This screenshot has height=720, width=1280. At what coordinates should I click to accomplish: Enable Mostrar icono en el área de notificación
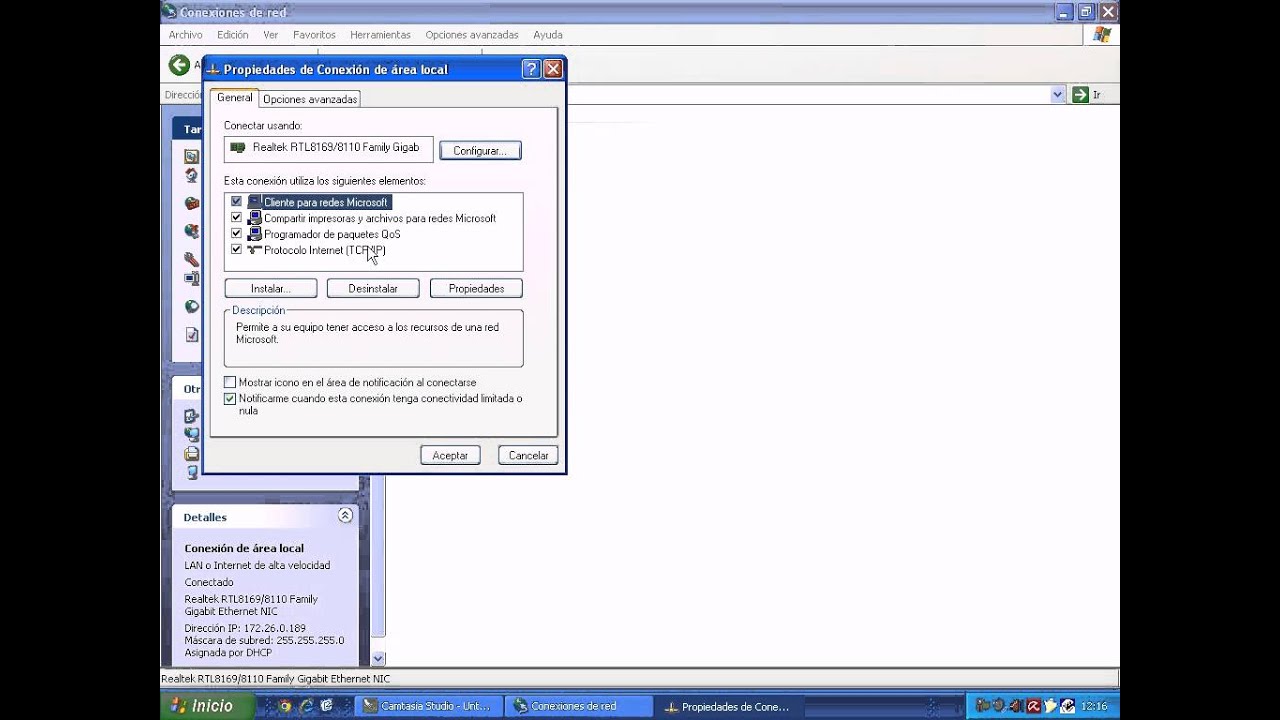[230, 382]
